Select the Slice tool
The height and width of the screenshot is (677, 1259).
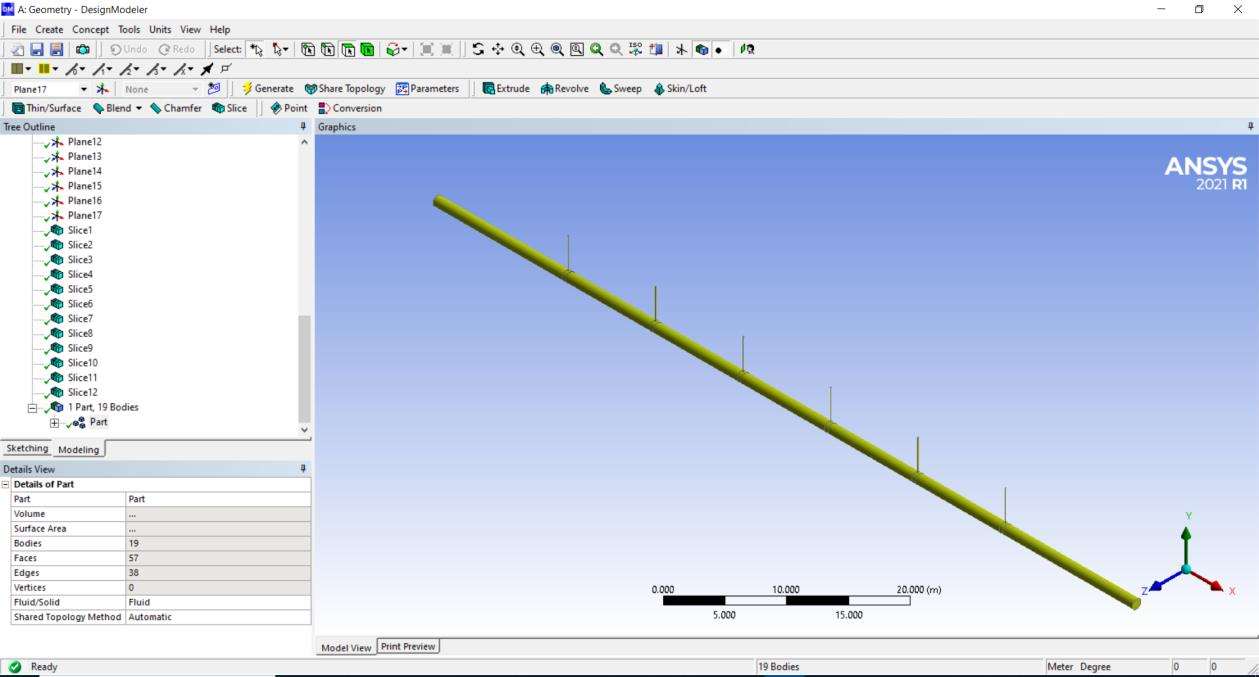click(x=229, y=108)
